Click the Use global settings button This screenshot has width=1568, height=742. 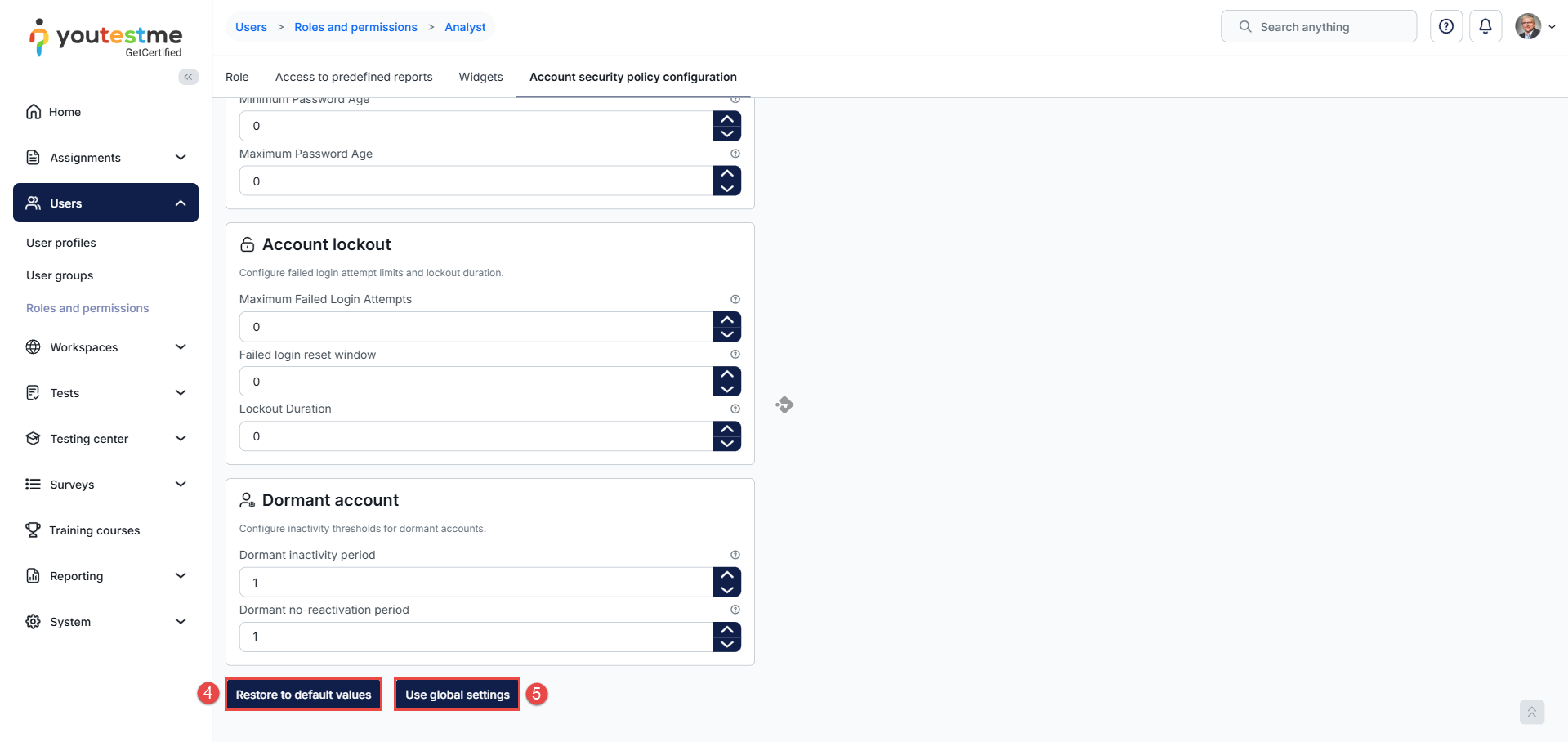click(x=458, y=695)
